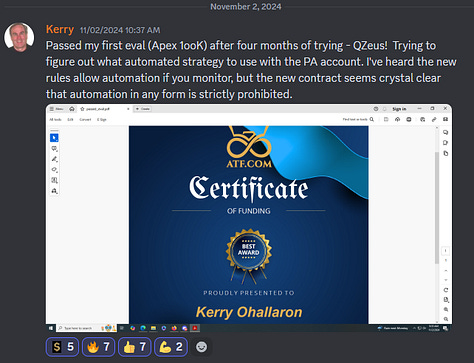This screenshot has width=474, height=363.
Task: Open the page thumbnails panel icon
Action: pyautogui.click(x=446, y=153)
